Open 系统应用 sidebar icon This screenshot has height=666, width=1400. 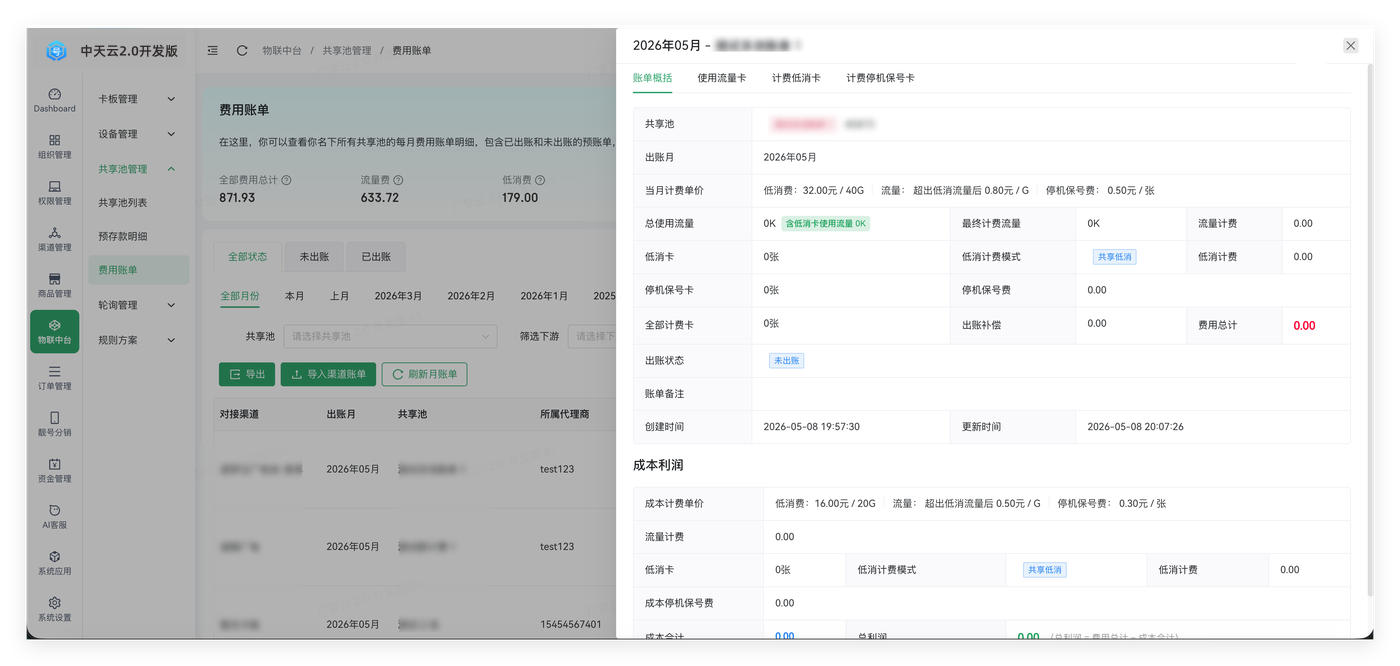coord(54,563)
